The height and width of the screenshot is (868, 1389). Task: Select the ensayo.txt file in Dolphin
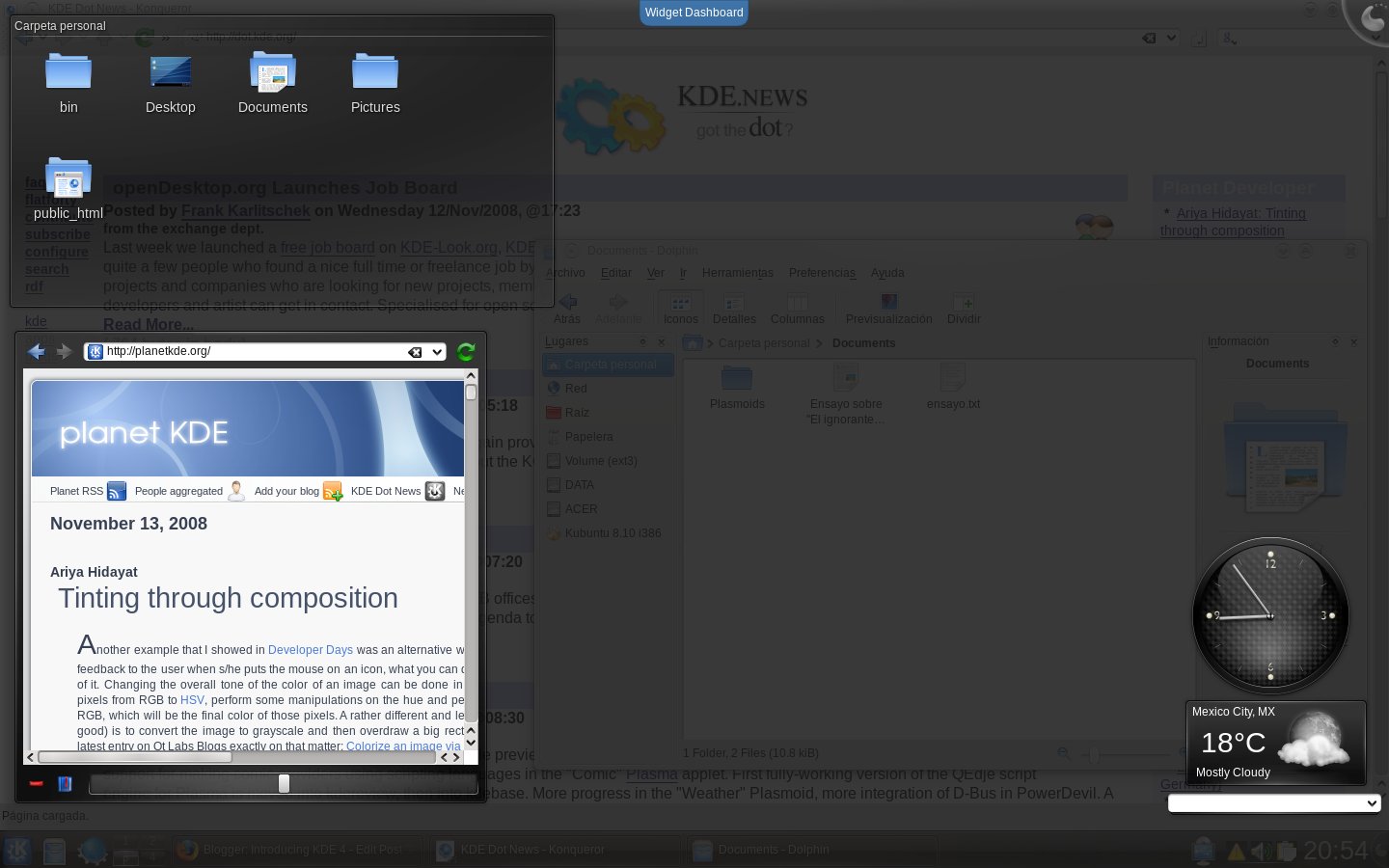pyautogui.click(x=953, y=388)
